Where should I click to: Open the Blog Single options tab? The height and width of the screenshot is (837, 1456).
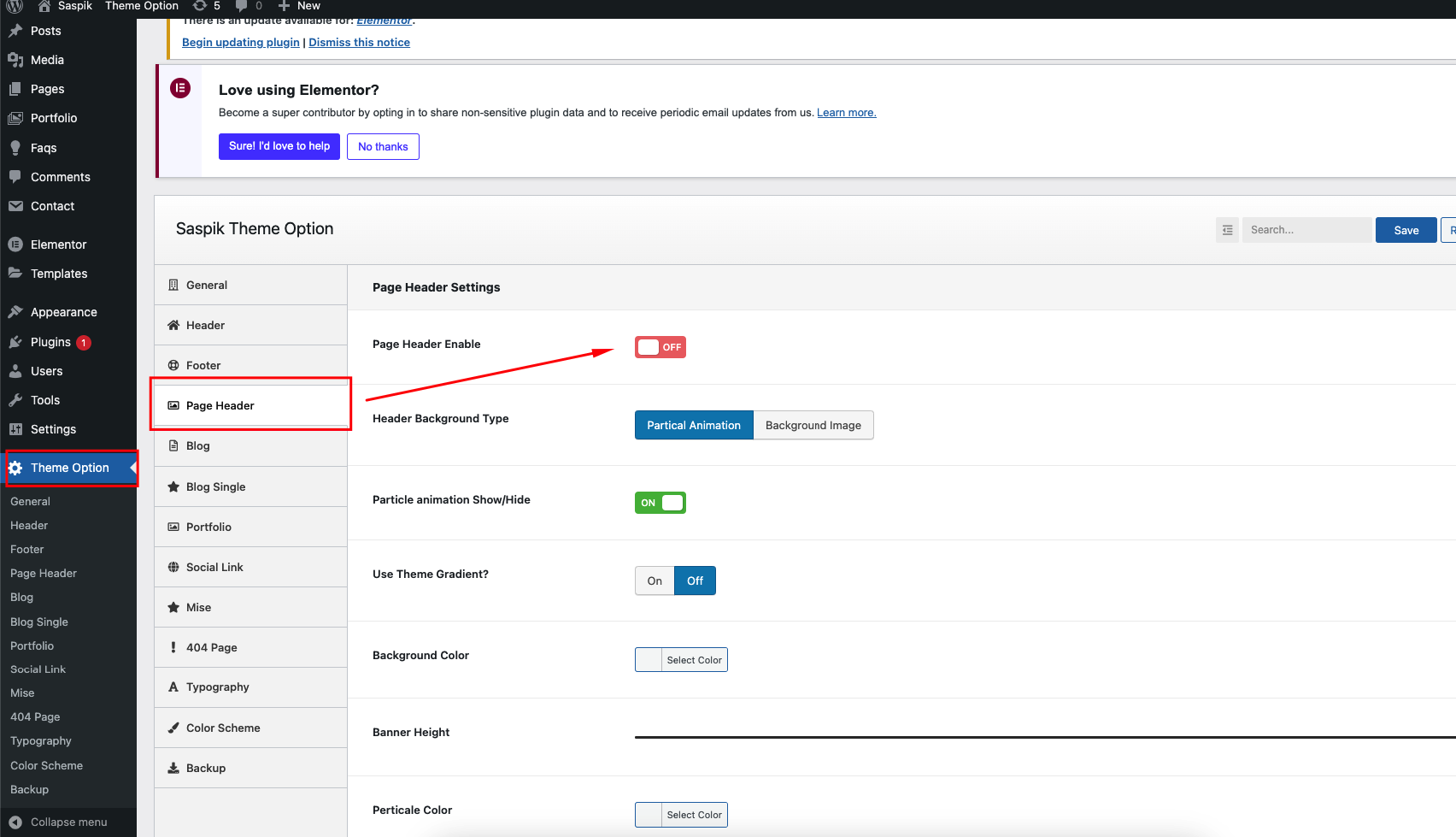(x=250, y=486)
